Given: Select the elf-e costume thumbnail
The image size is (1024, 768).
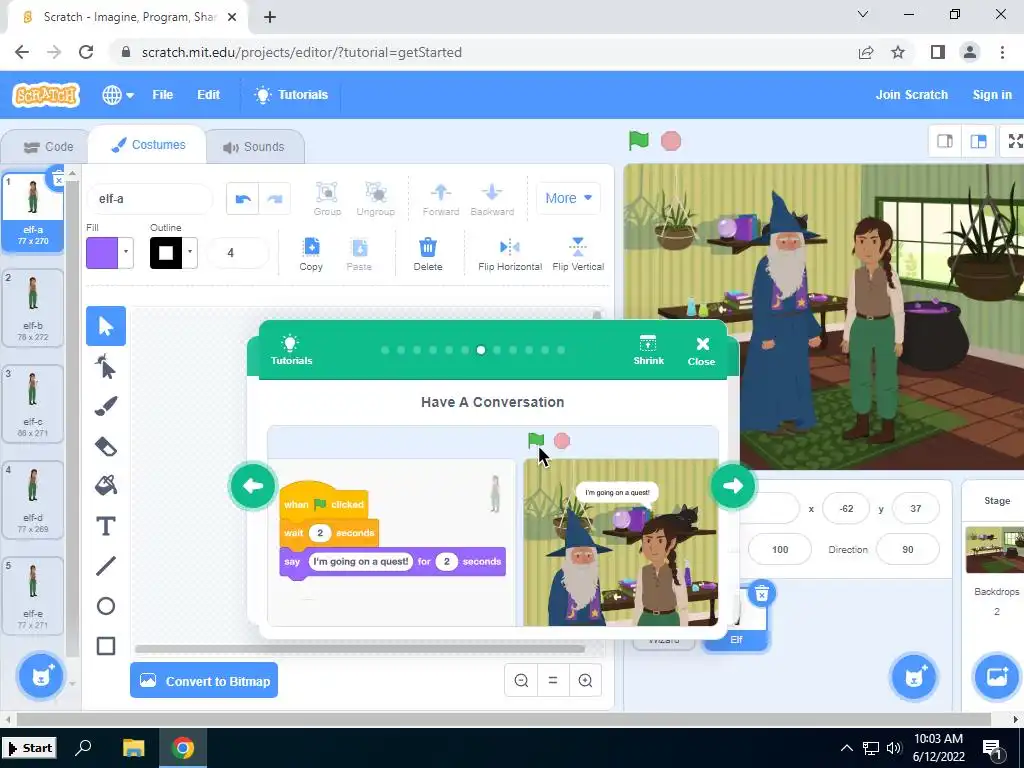Looking at the screenshot, I should (x=33, y=596).
